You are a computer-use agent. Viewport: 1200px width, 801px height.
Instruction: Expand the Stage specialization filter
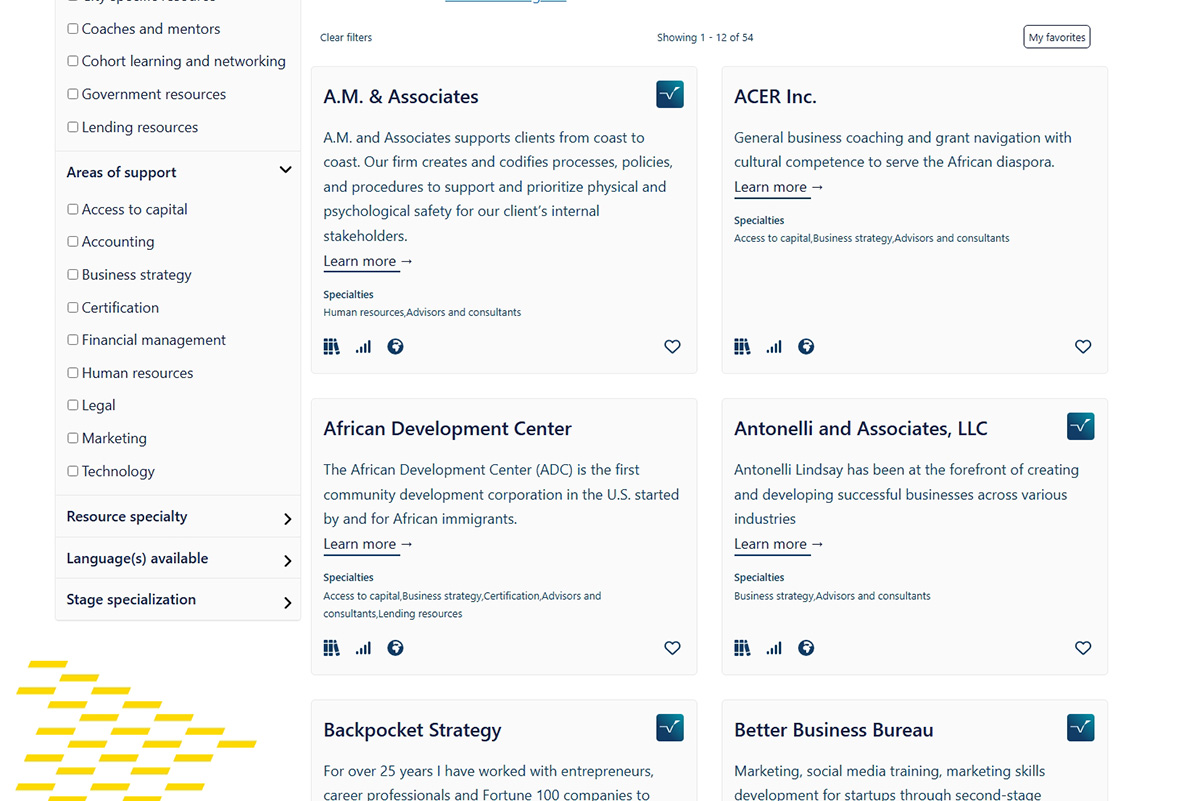tap(286, 600)
